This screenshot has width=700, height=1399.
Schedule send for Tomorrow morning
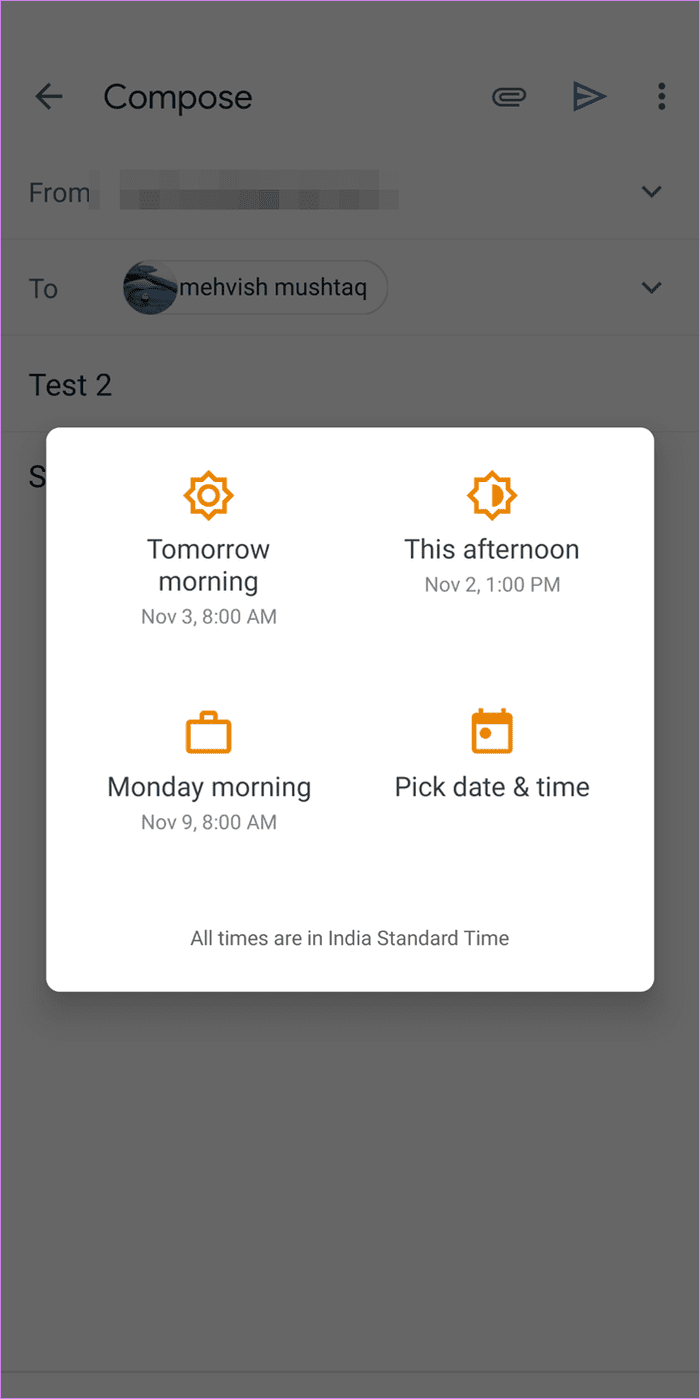pos(208,550)
